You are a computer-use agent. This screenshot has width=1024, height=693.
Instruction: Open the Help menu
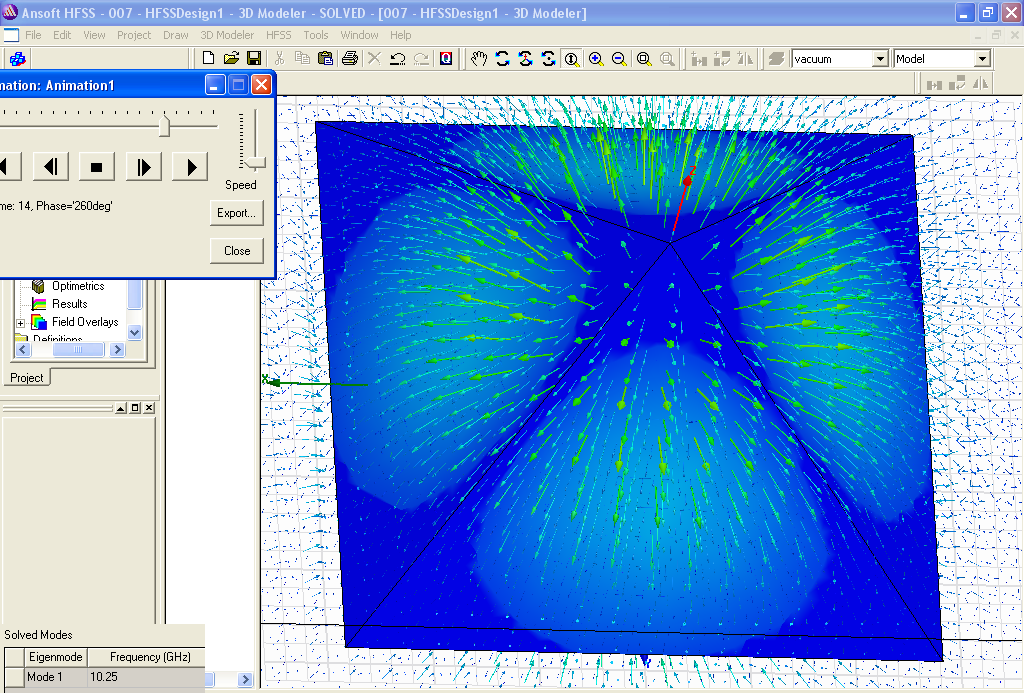coord(401,35)
